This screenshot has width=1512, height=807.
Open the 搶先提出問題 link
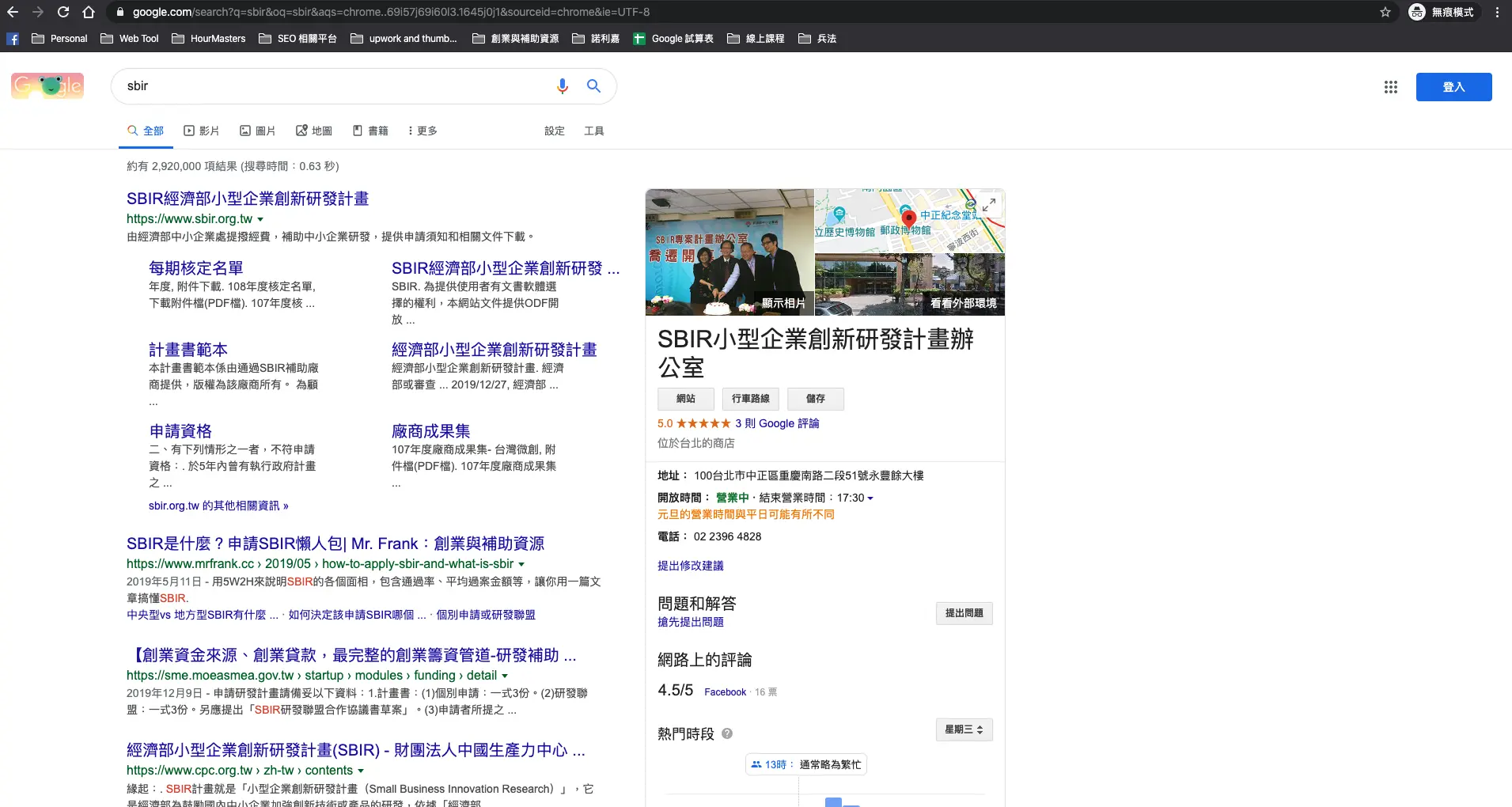pos(691,622)
